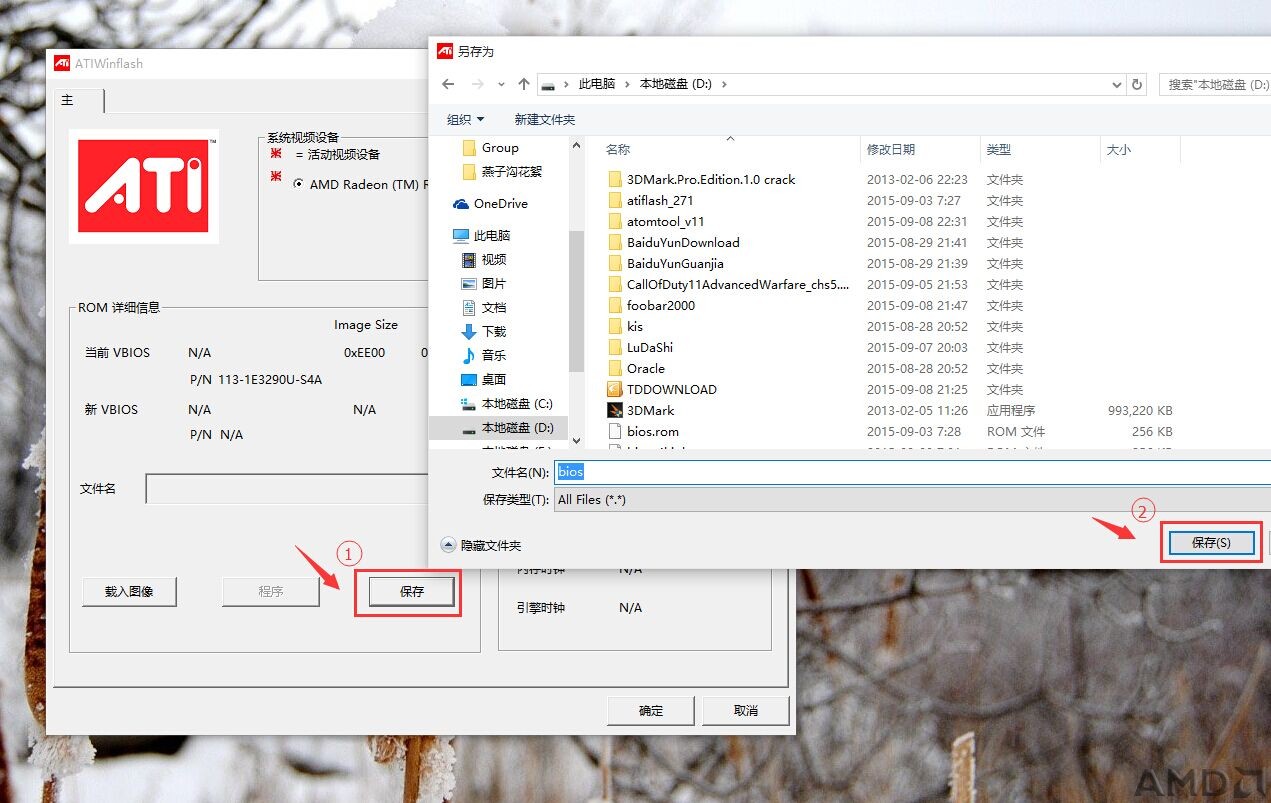The width and height of the screenshot is (1271, 803).
Task: Select BaiduYunDownload folder
Action: point(672,242)
